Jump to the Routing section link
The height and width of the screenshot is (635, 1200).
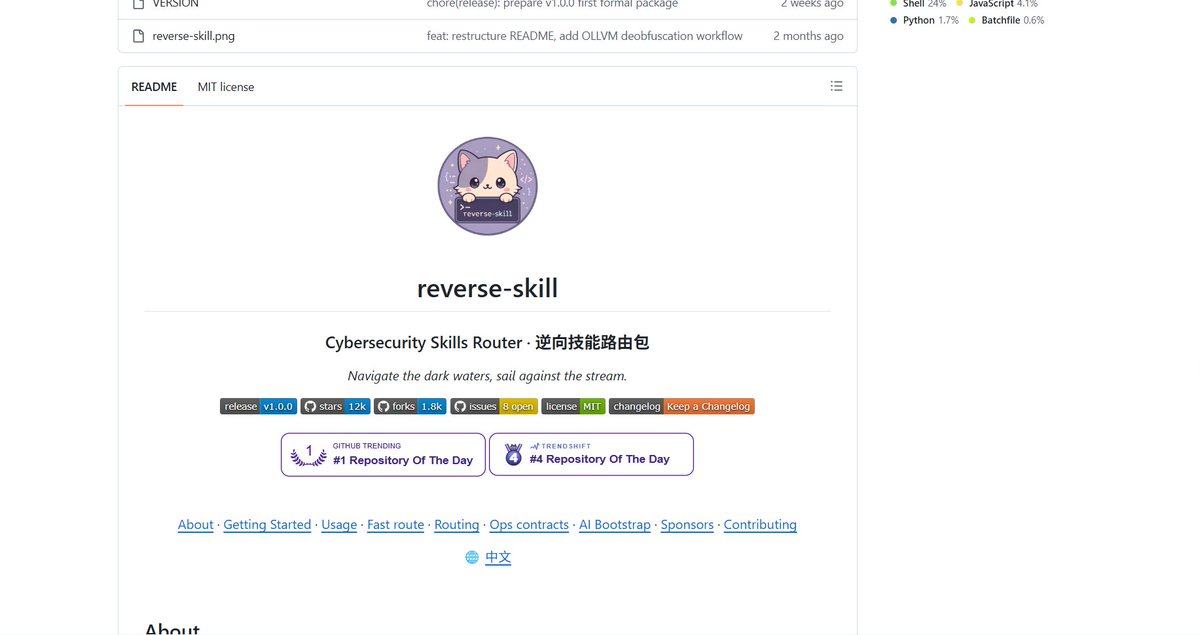[457, 524]
